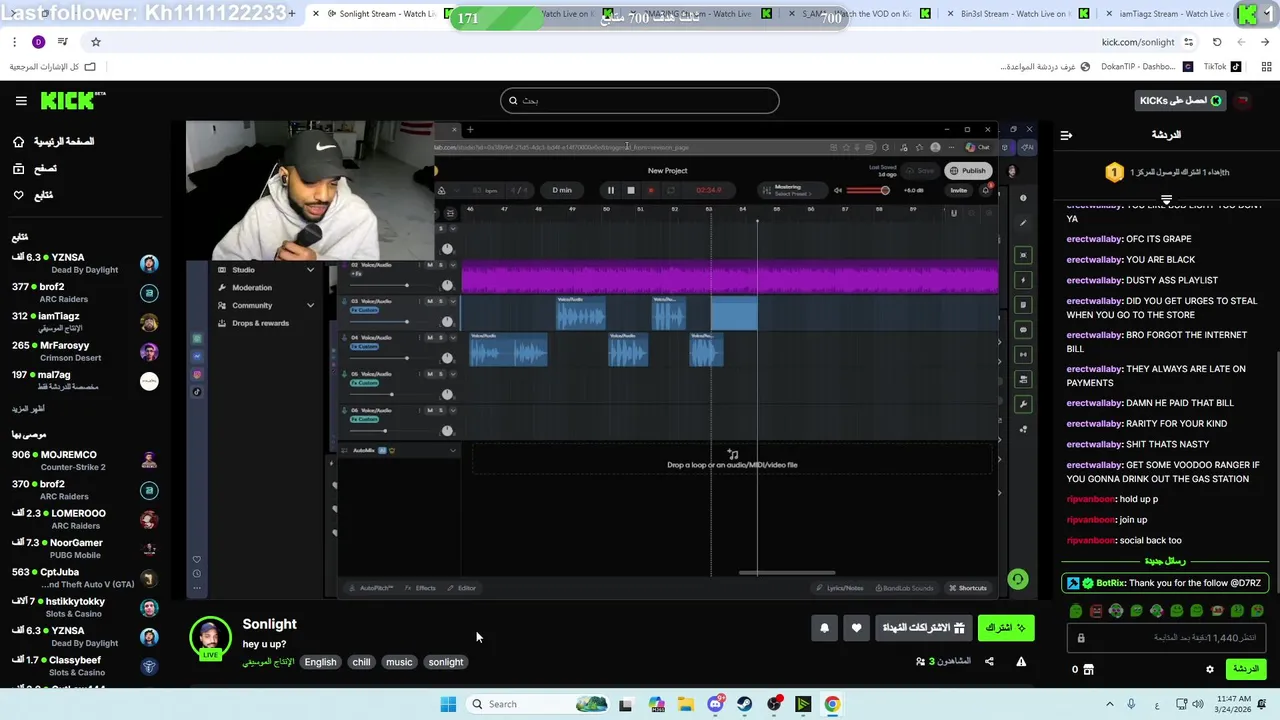Image resolution: width=1280 pixels, height=720 pixels.
Task: Open the iamTiagz channel in the sidebar
Action: coord(85,322)
